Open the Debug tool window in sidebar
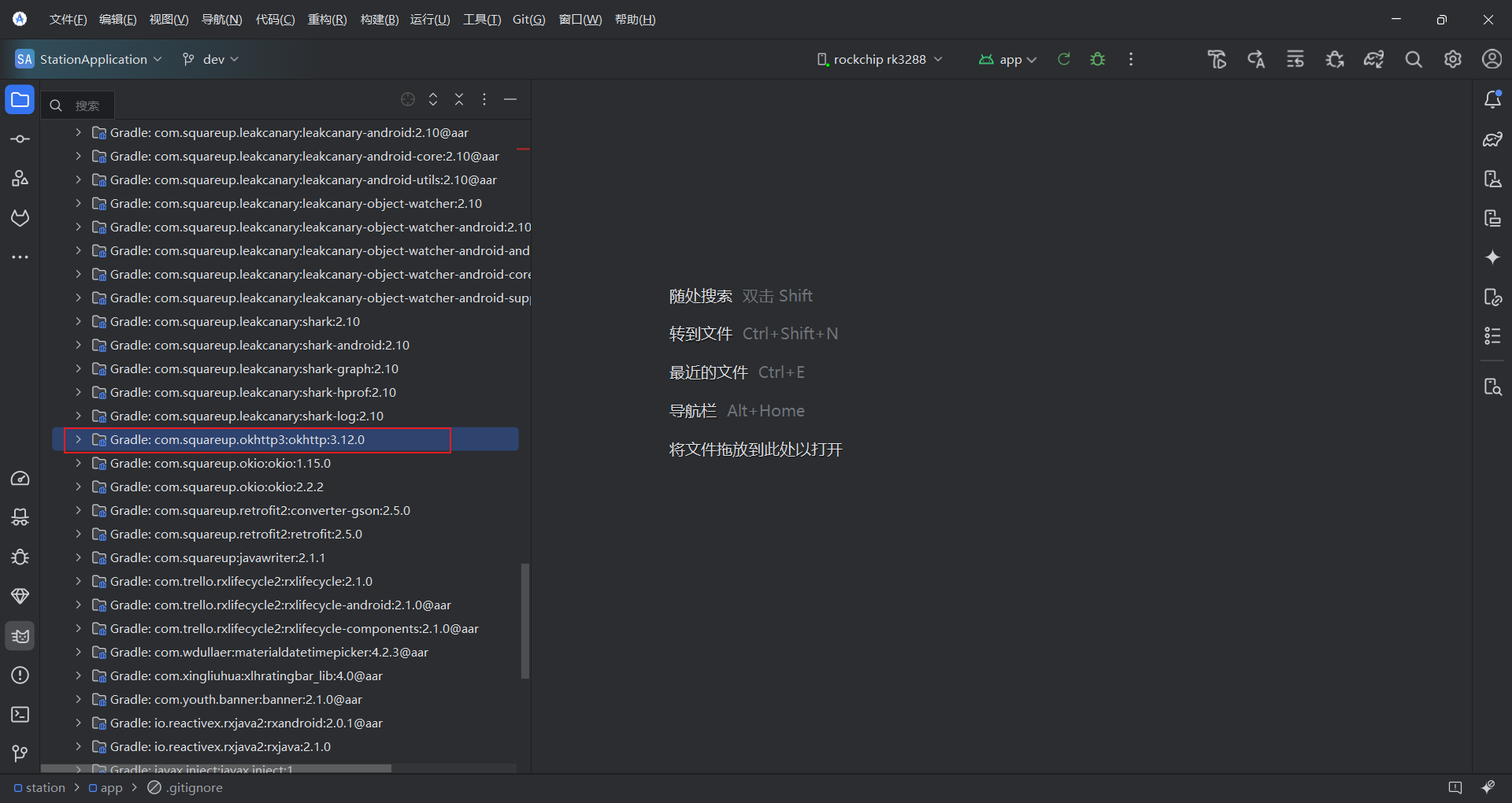The height and width of the screenshot is (803, 1512). pyautogui.click(x=20, y=557)
